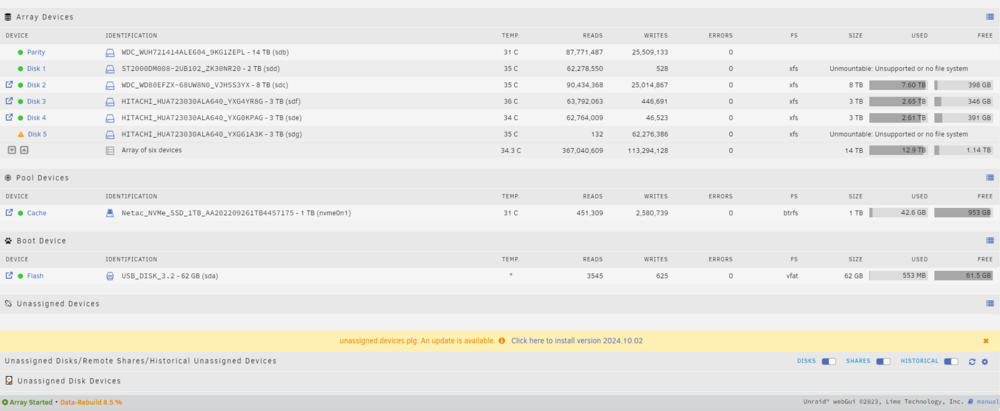Viewport: 1000px width, 411px height.
Task: Open Disk 2 browse icon
Action: [9, 84]
